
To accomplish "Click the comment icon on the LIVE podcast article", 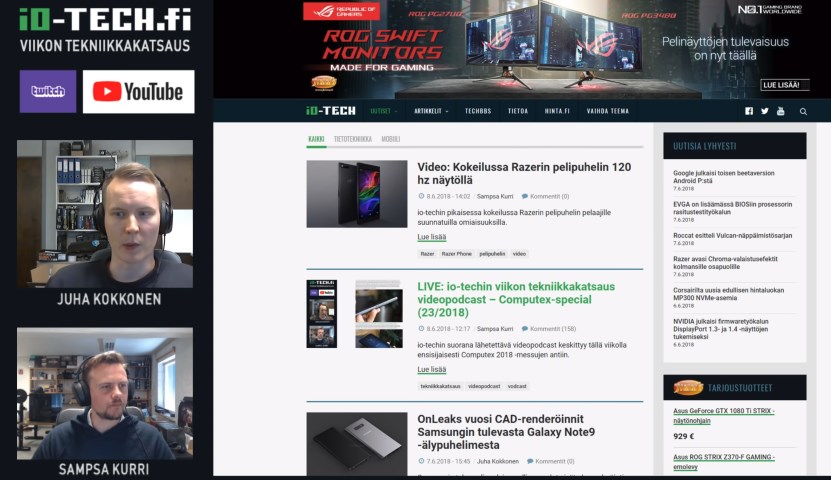I will pos(525,328).
